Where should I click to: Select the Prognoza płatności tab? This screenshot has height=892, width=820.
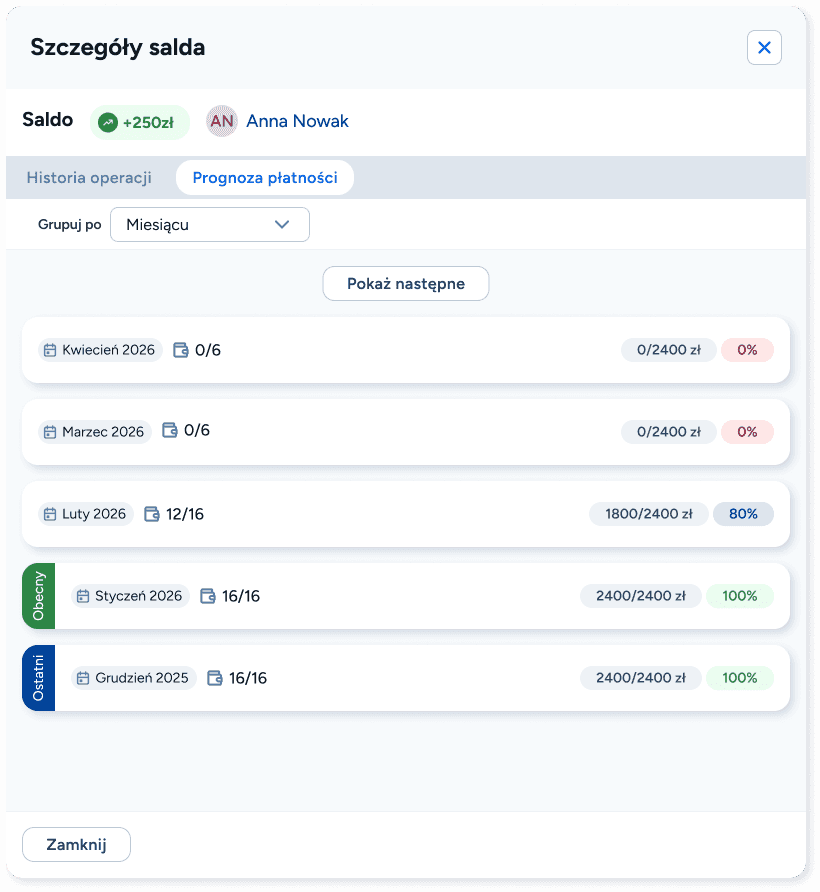[x=264, y=178]
